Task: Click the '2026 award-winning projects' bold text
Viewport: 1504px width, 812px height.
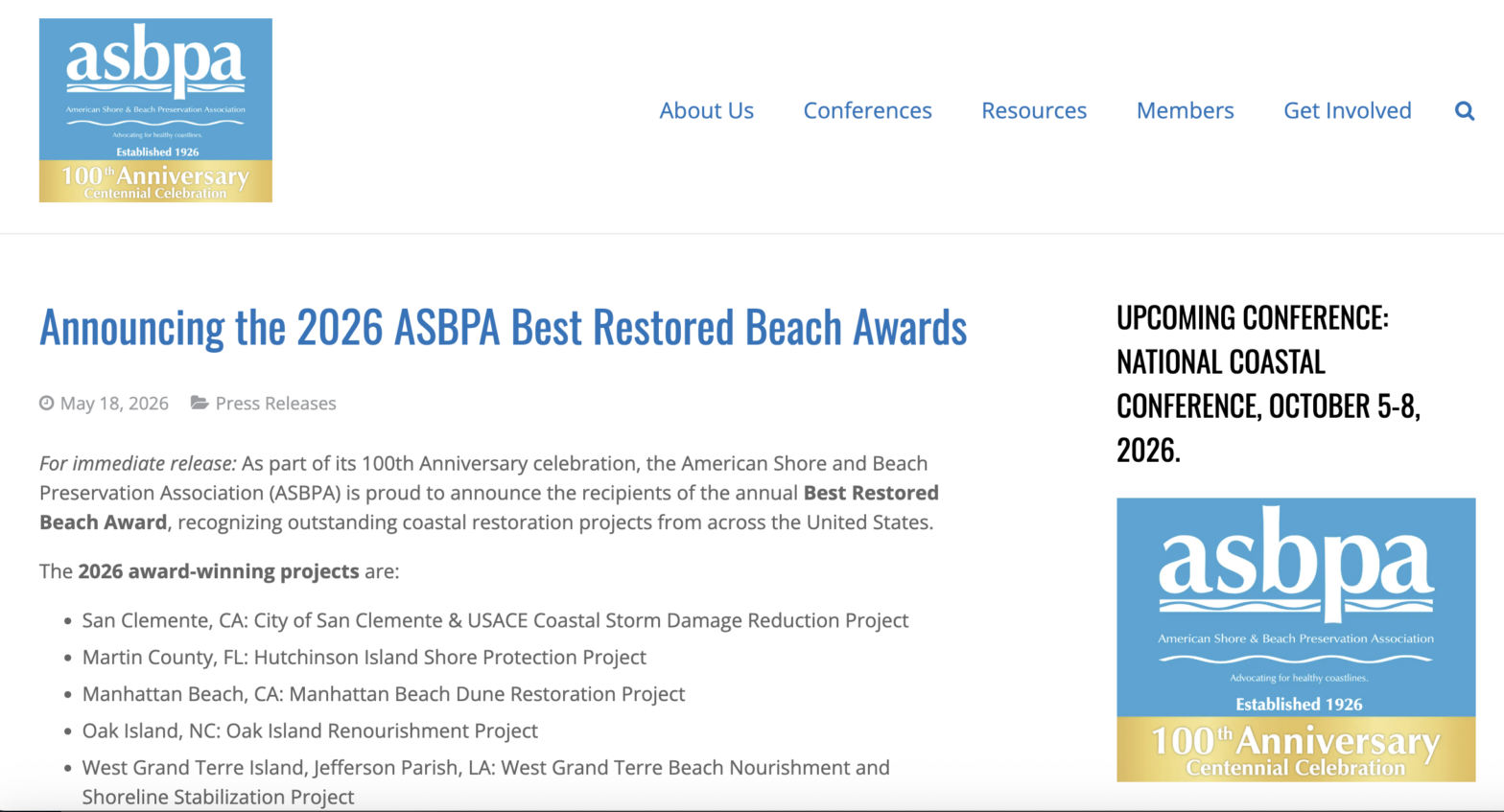Action: point(219,571)
